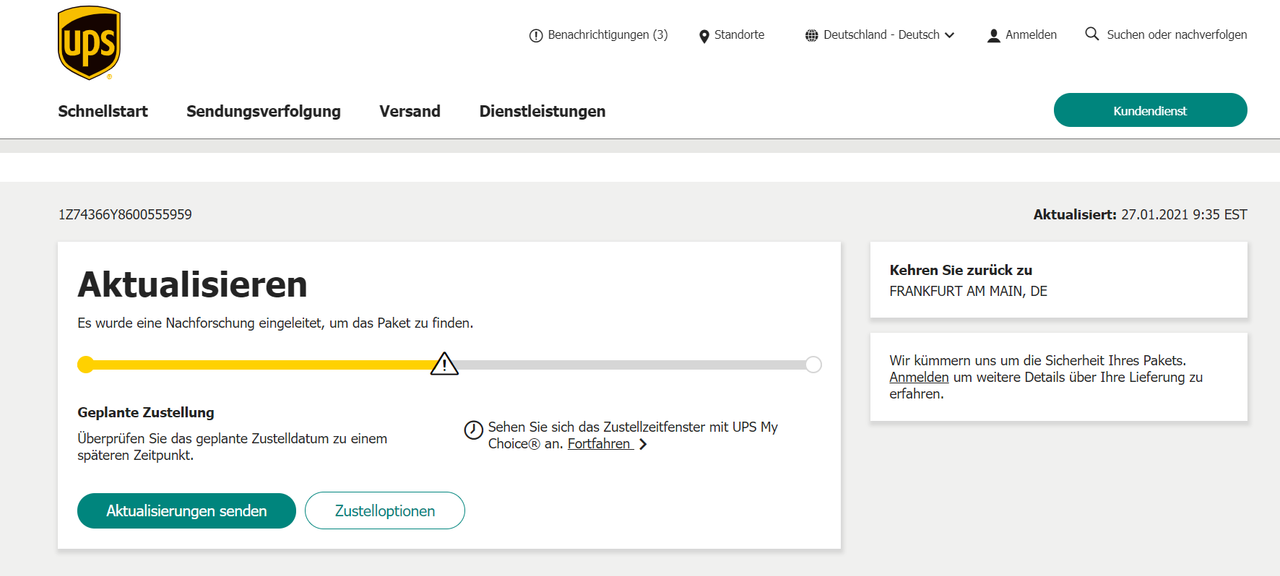
Task: Click tracking number 1Z74366Y8600555959
Action: pos(125,215)
